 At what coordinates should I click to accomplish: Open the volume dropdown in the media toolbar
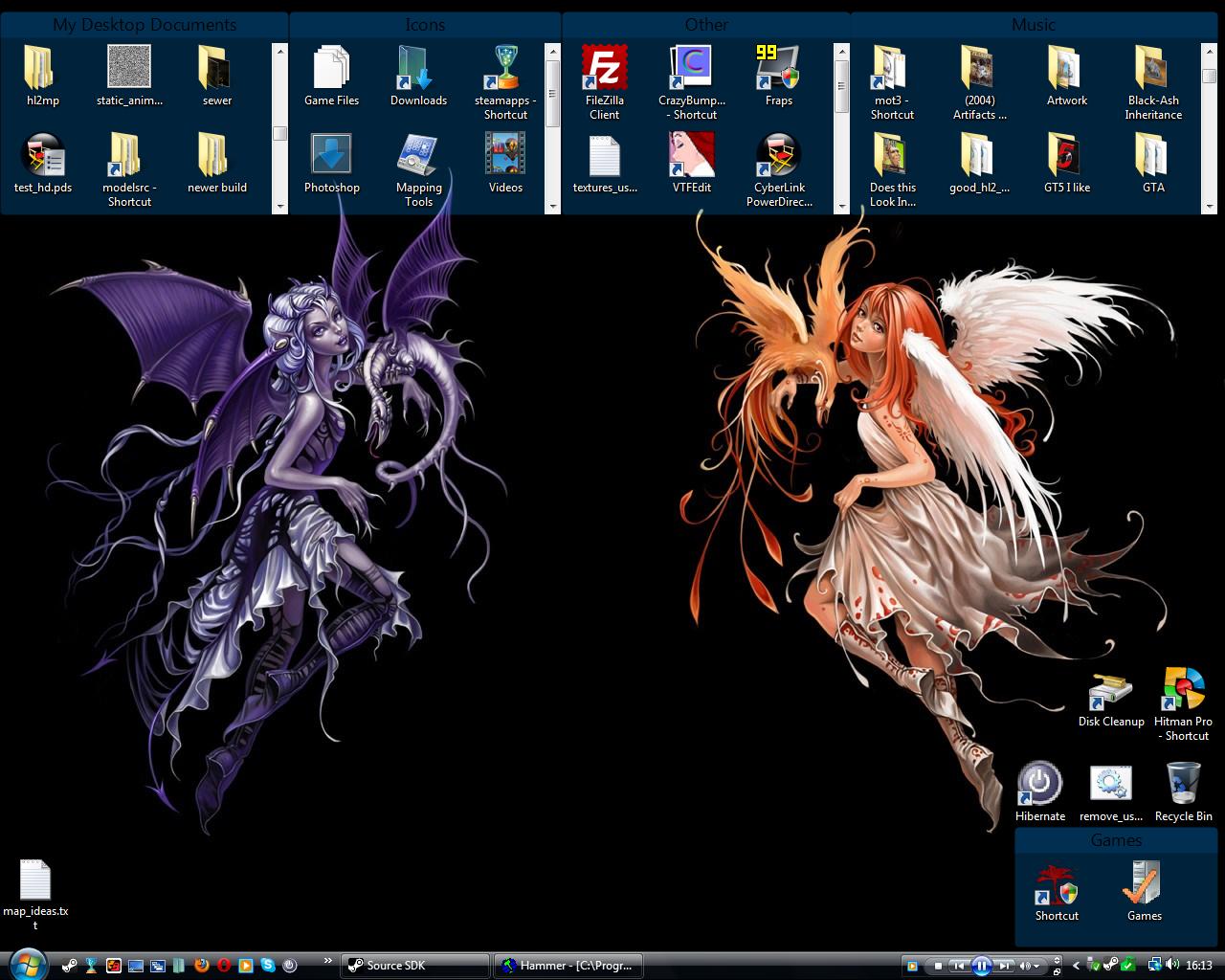[x=1037, y=965]
